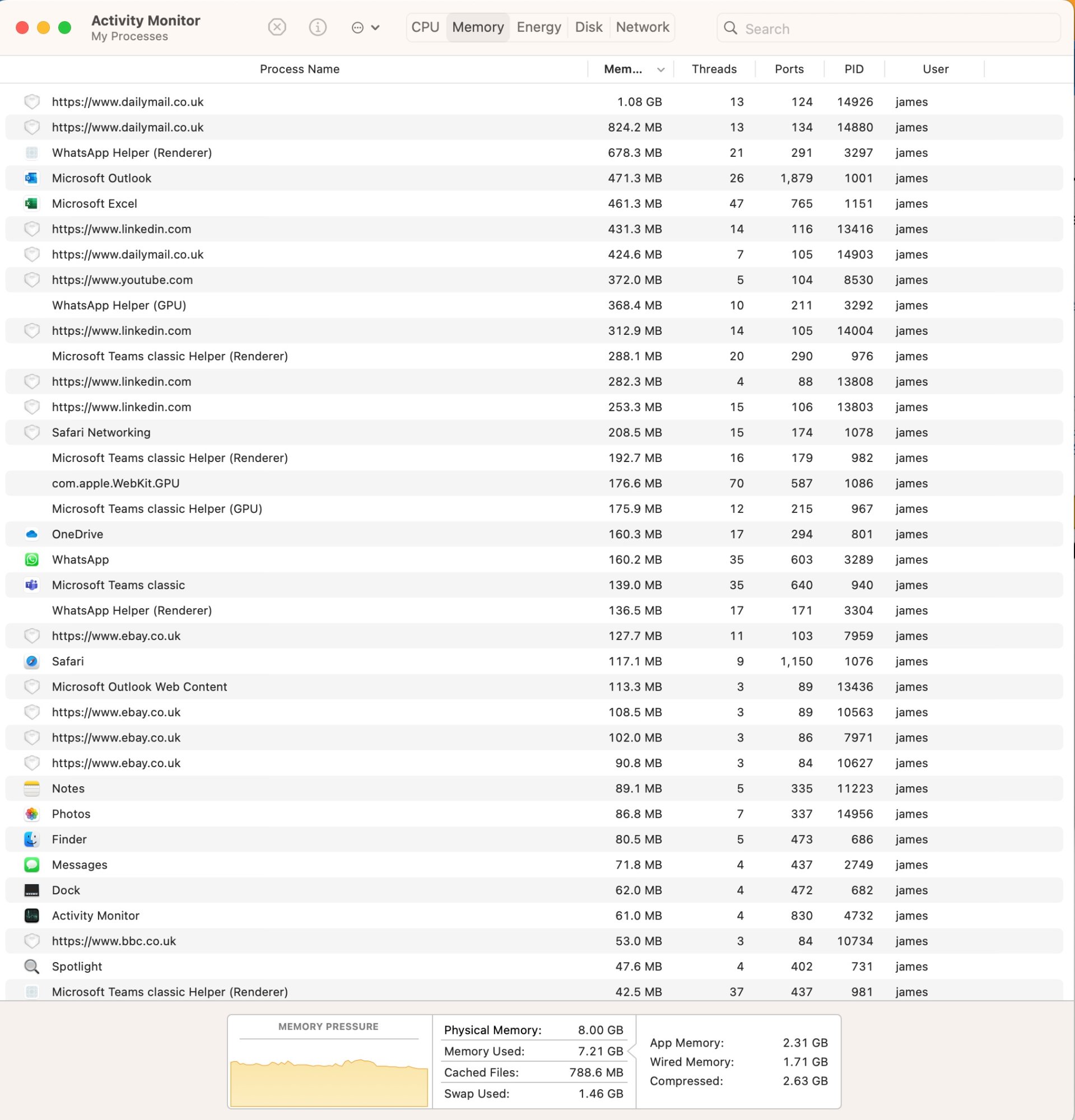The height and width of the screenshot is (1120, 1075).
Task: Select the Photos app icon
Action: 31,814
